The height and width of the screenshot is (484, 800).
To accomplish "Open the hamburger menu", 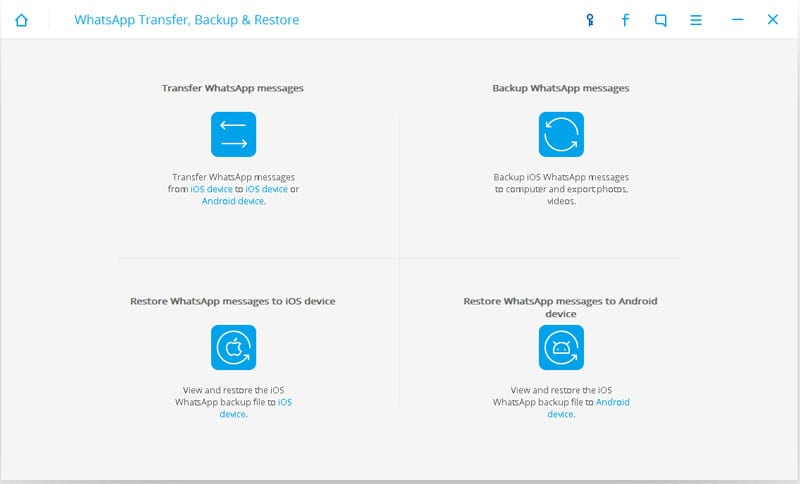I will tap(696, 20).
